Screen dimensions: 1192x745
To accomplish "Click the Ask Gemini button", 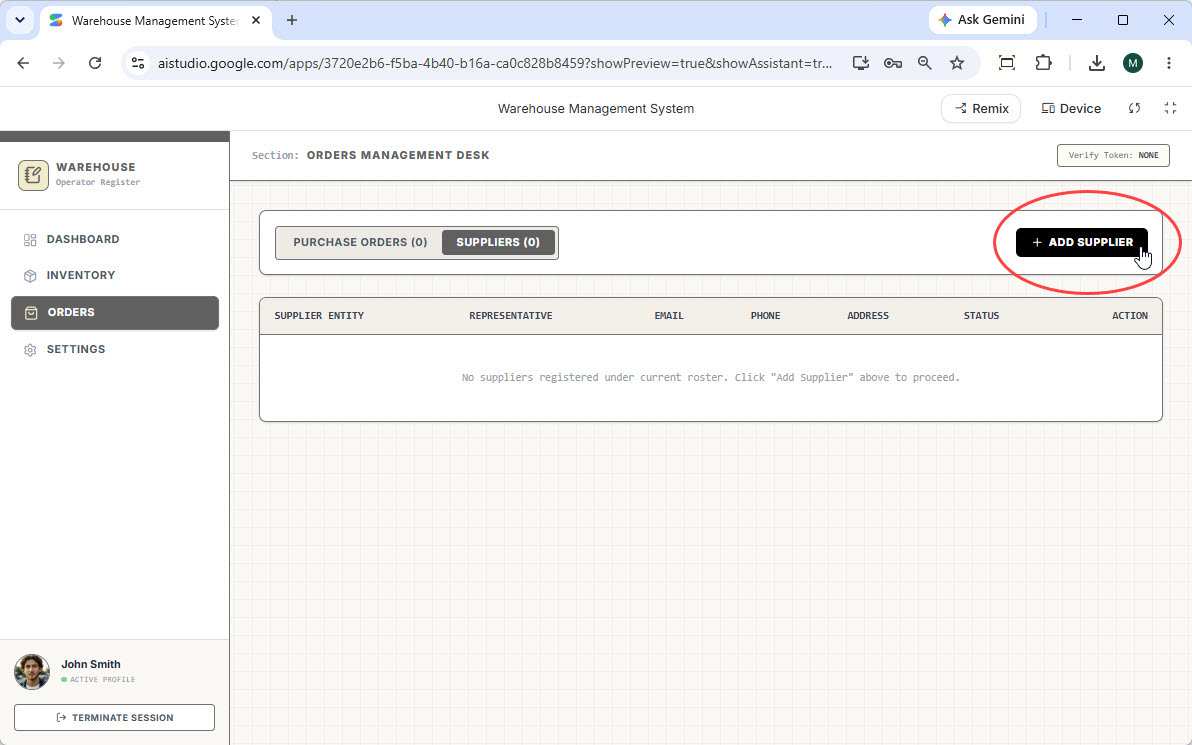I will point(982,20).
